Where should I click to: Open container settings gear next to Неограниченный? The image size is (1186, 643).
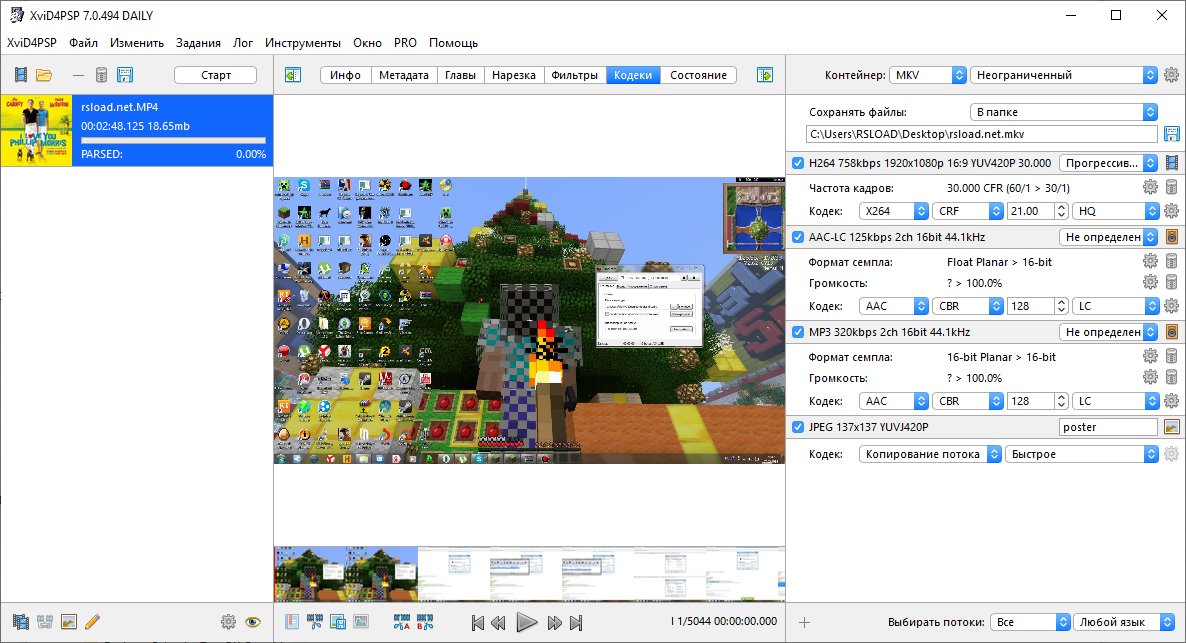pyautogui.click(x=1172, y=75)
